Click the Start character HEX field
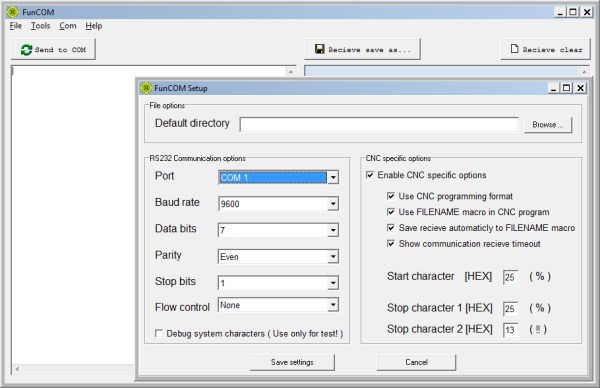This screenshot has height=388, width=600. (x=510, y=277)
